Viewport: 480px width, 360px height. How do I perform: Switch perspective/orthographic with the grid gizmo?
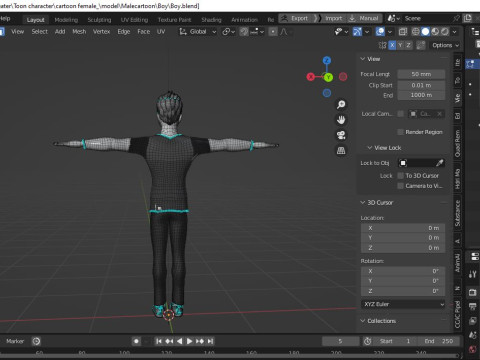(341, 151)
